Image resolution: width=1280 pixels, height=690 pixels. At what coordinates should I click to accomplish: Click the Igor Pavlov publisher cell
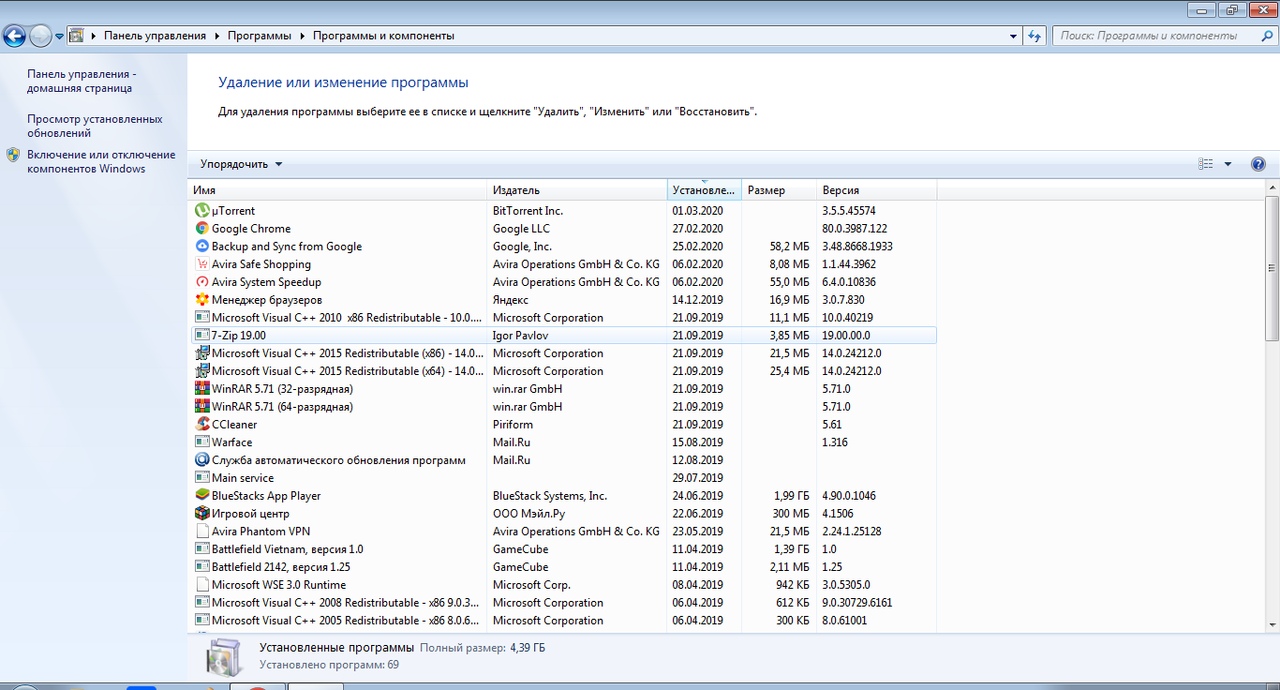click(520, 335)
